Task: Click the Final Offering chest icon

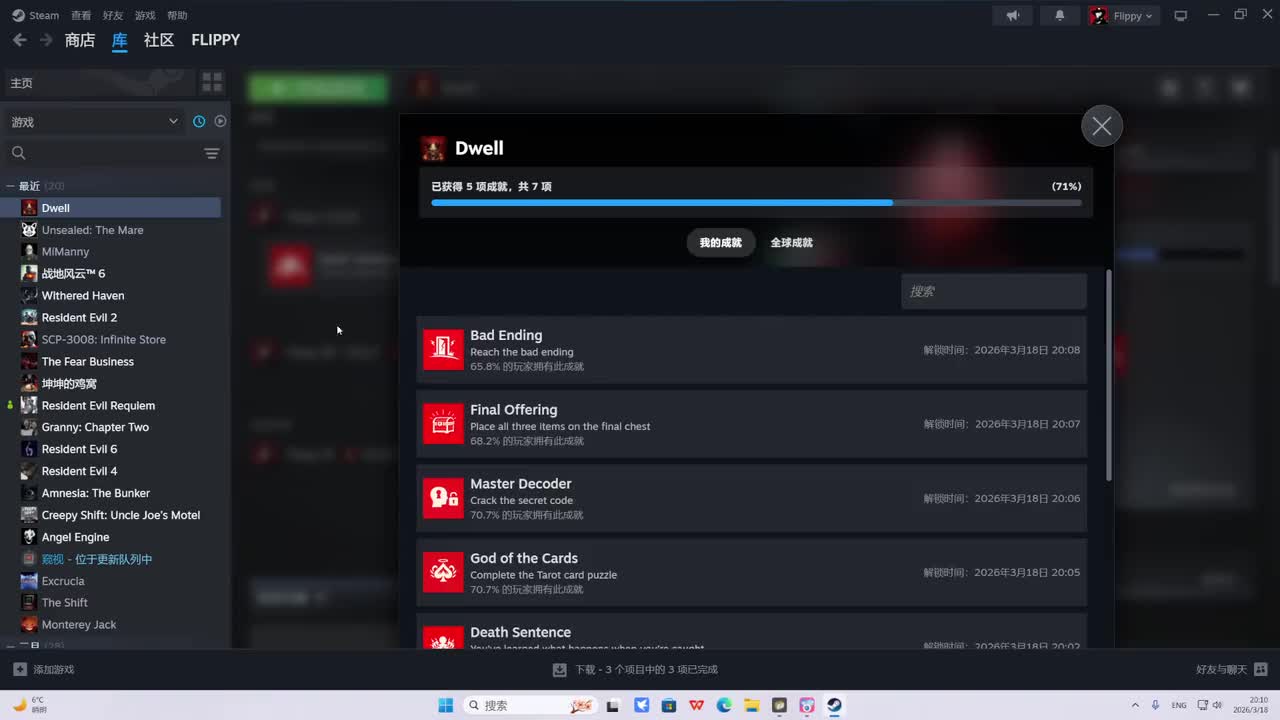Action: pos(443,424)
